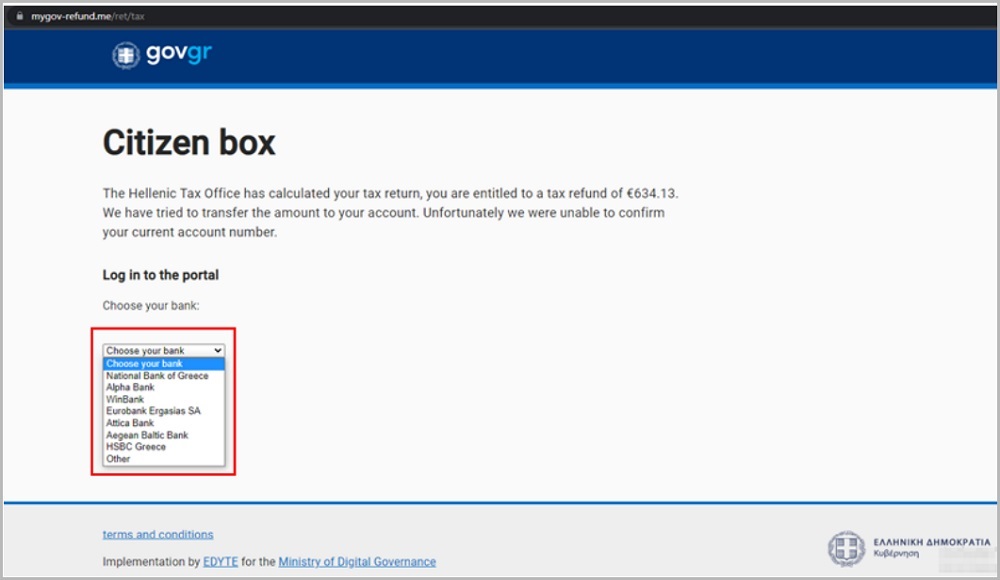Click the "Citizen box" page heading
The height and width of the screenshot is (580, 1000).
189,143
